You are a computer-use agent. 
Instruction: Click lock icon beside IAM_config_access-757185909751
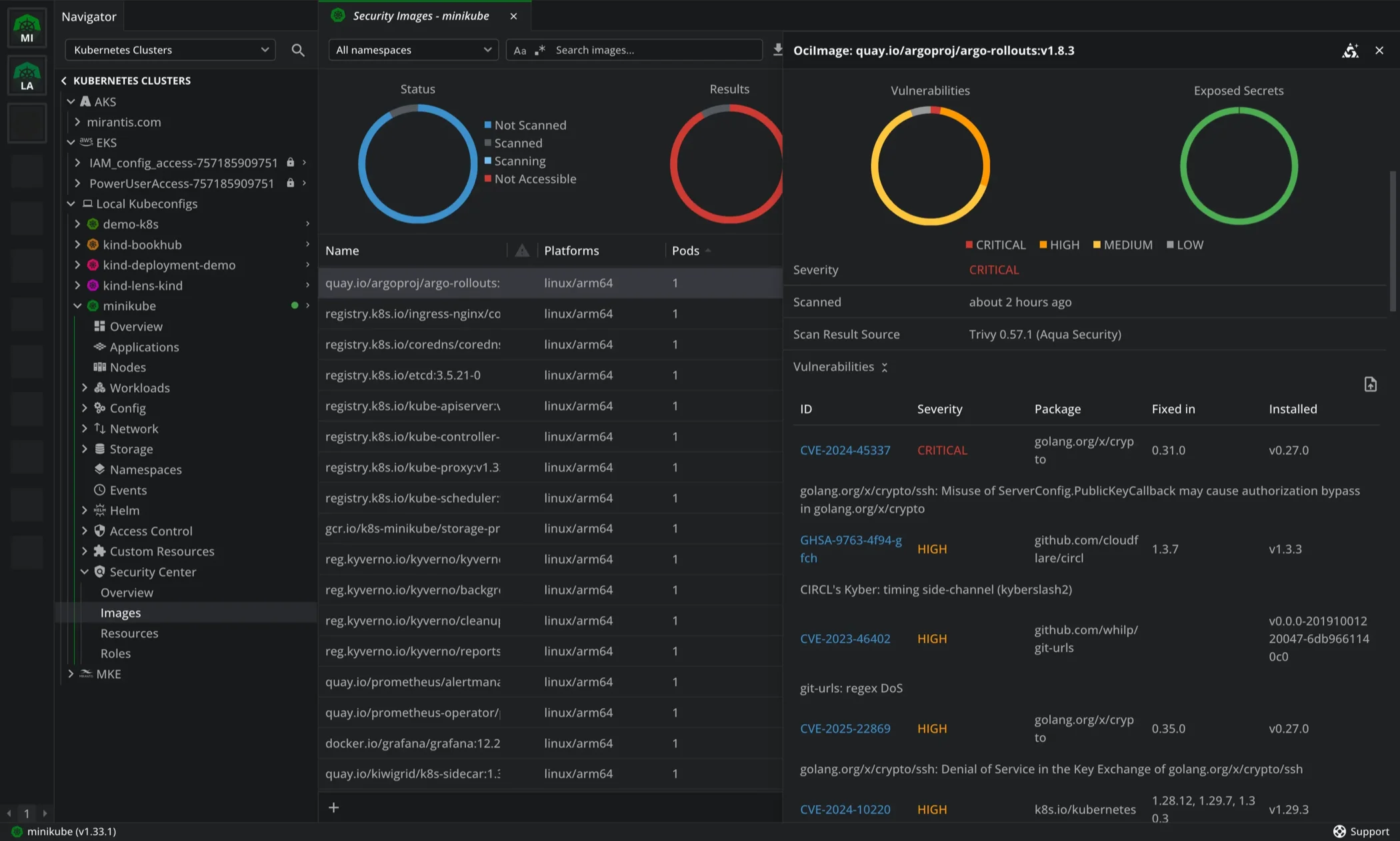[290, 163]
